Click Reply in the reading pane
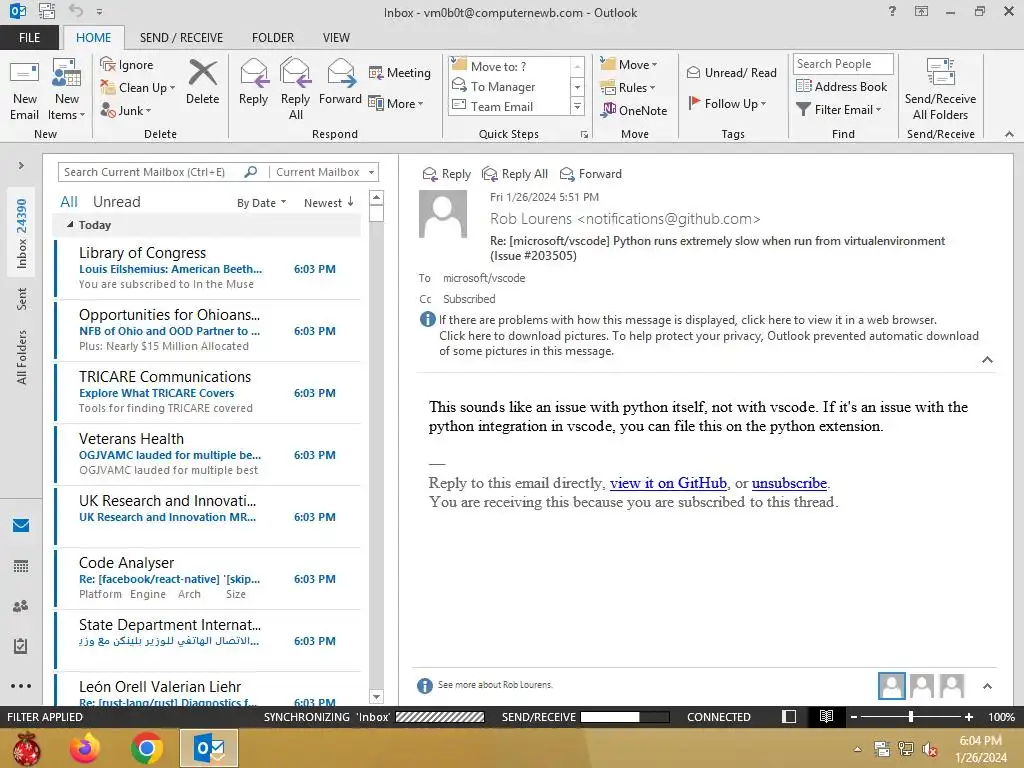 point(447,174)
